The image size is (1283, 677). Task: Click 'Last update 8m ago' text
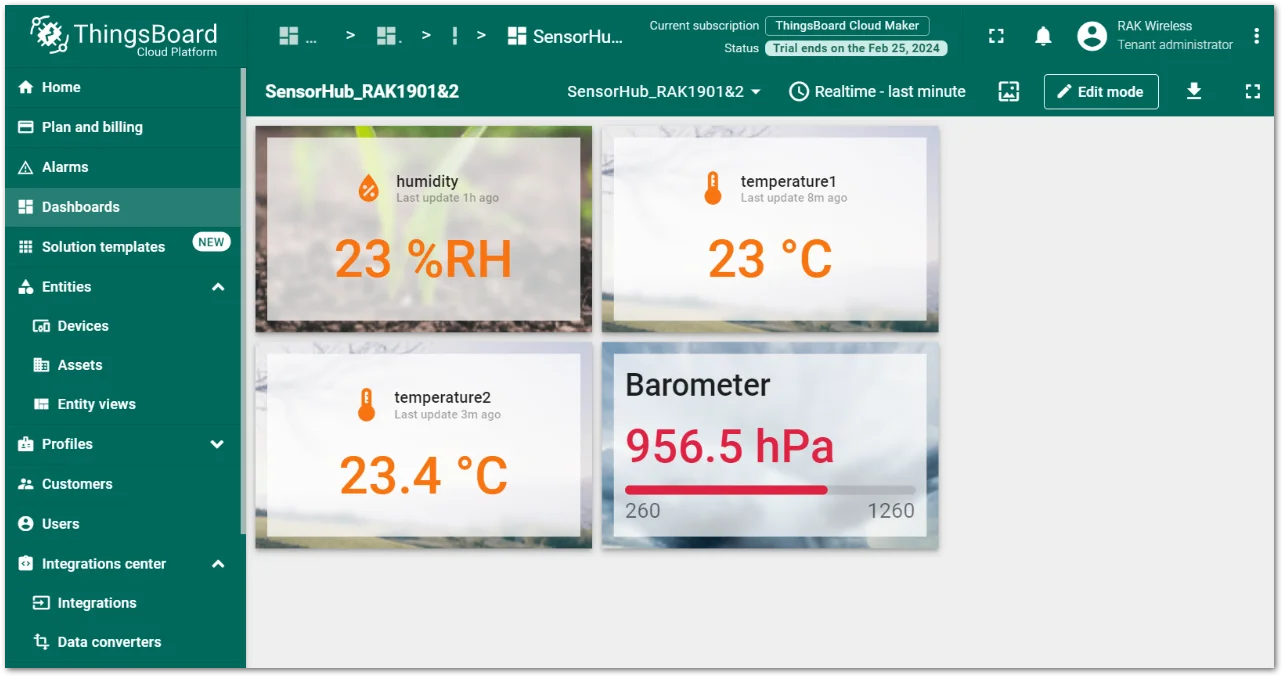pos(794,198)
